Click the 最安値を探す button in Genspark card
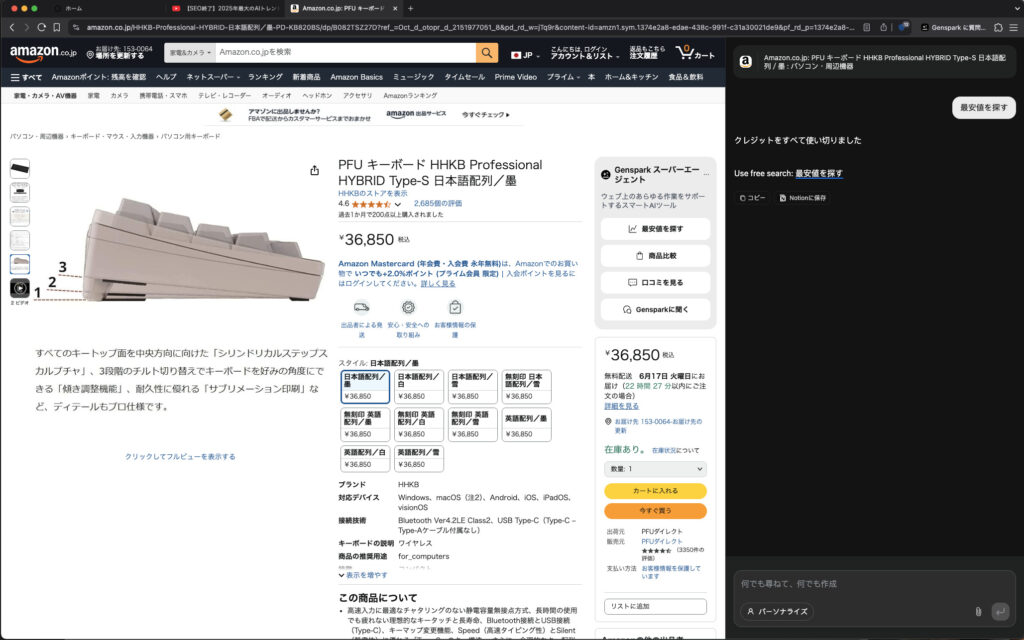The width and height of the screenshot is (1024, 640). 655,229
